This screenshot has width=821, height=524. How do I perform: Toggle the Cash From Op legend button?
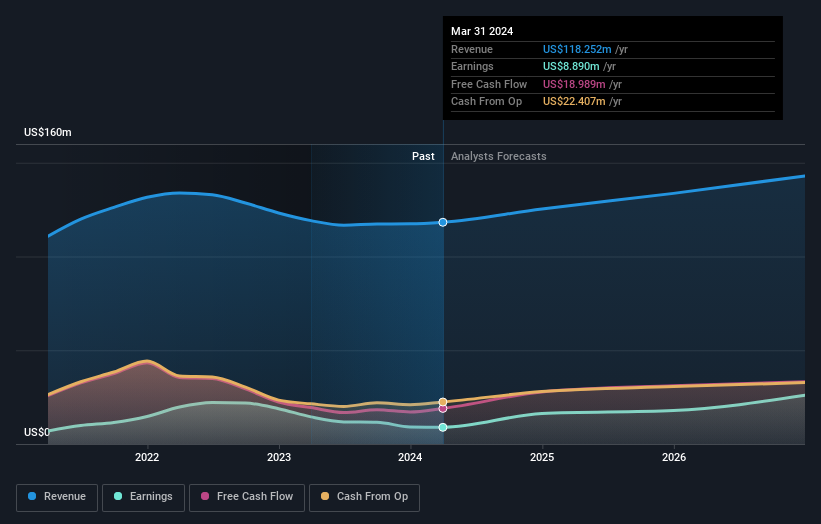pos(364,497)
